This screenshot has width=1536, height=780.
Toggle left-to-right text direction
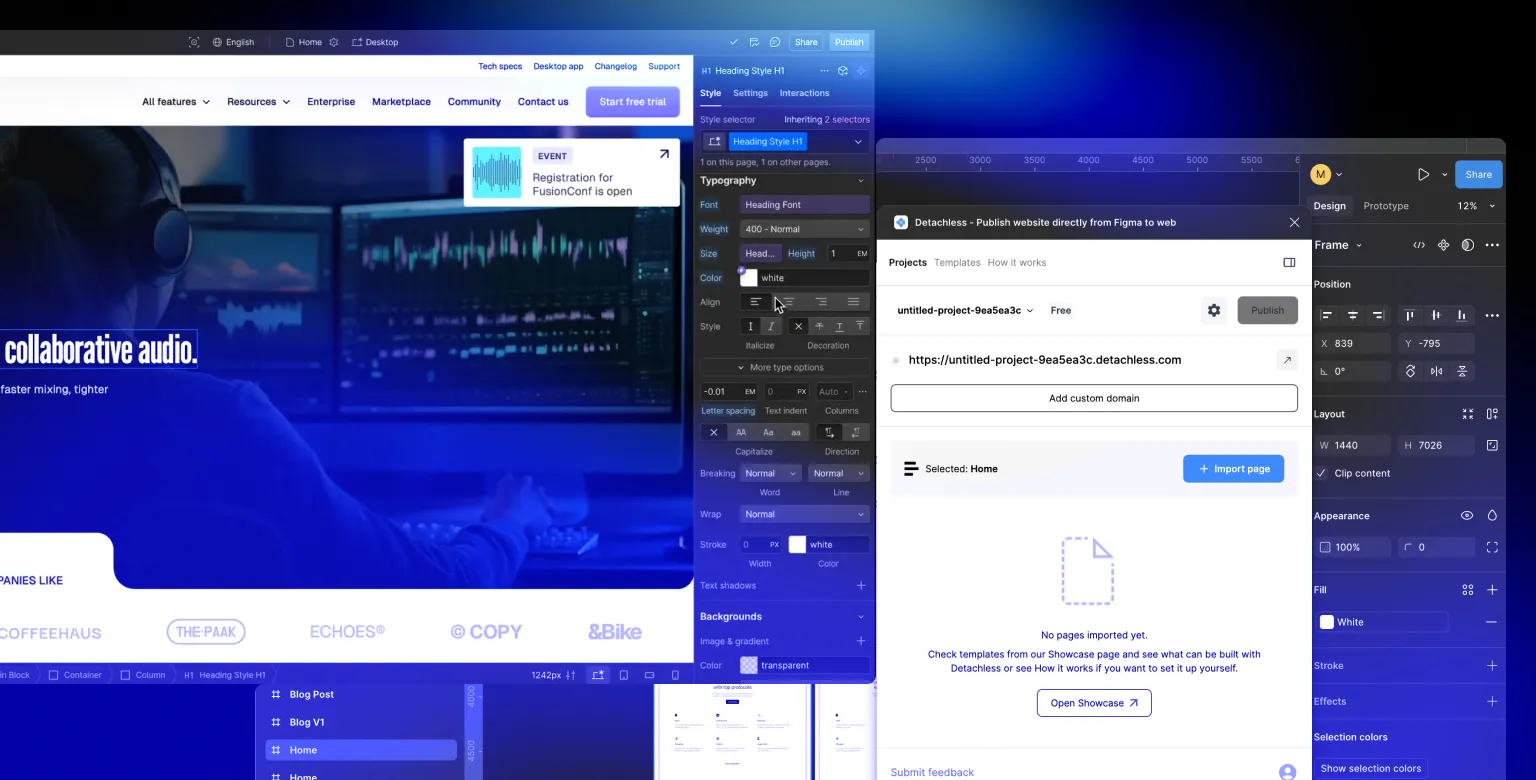(x=829, y=432)
